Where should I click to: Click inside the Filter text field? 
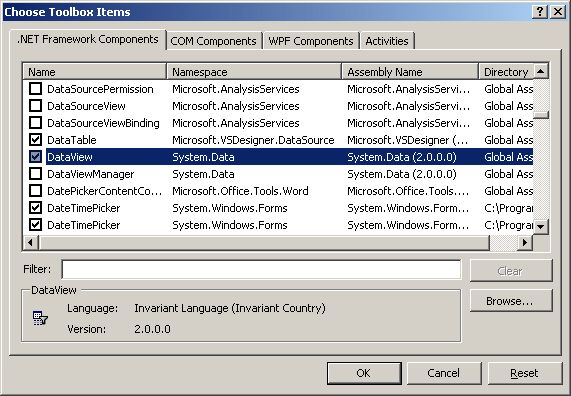click(261, 270)
